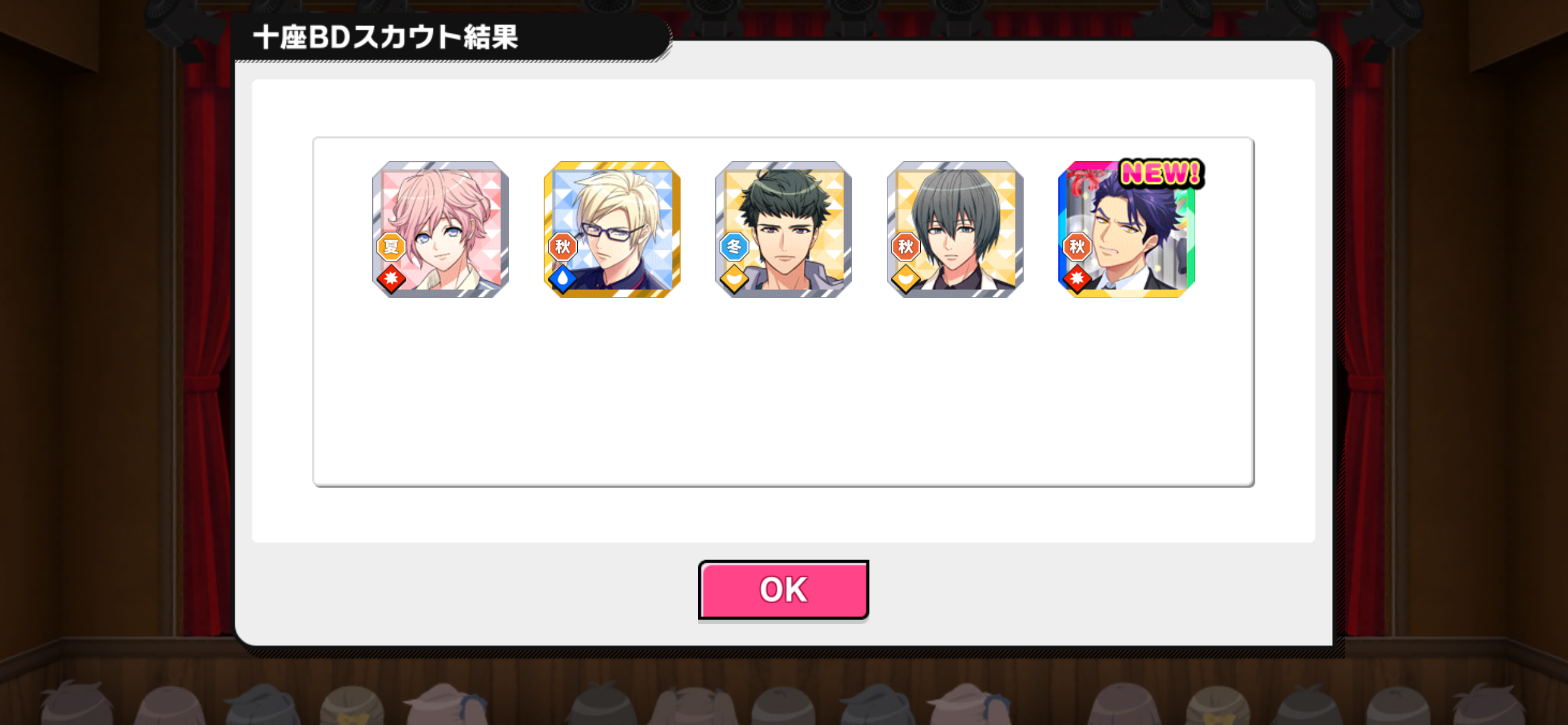Screen dimensions: 1568x725
Task: Click the 十座BDスカウト結果 title header
Action: (386, 37)
